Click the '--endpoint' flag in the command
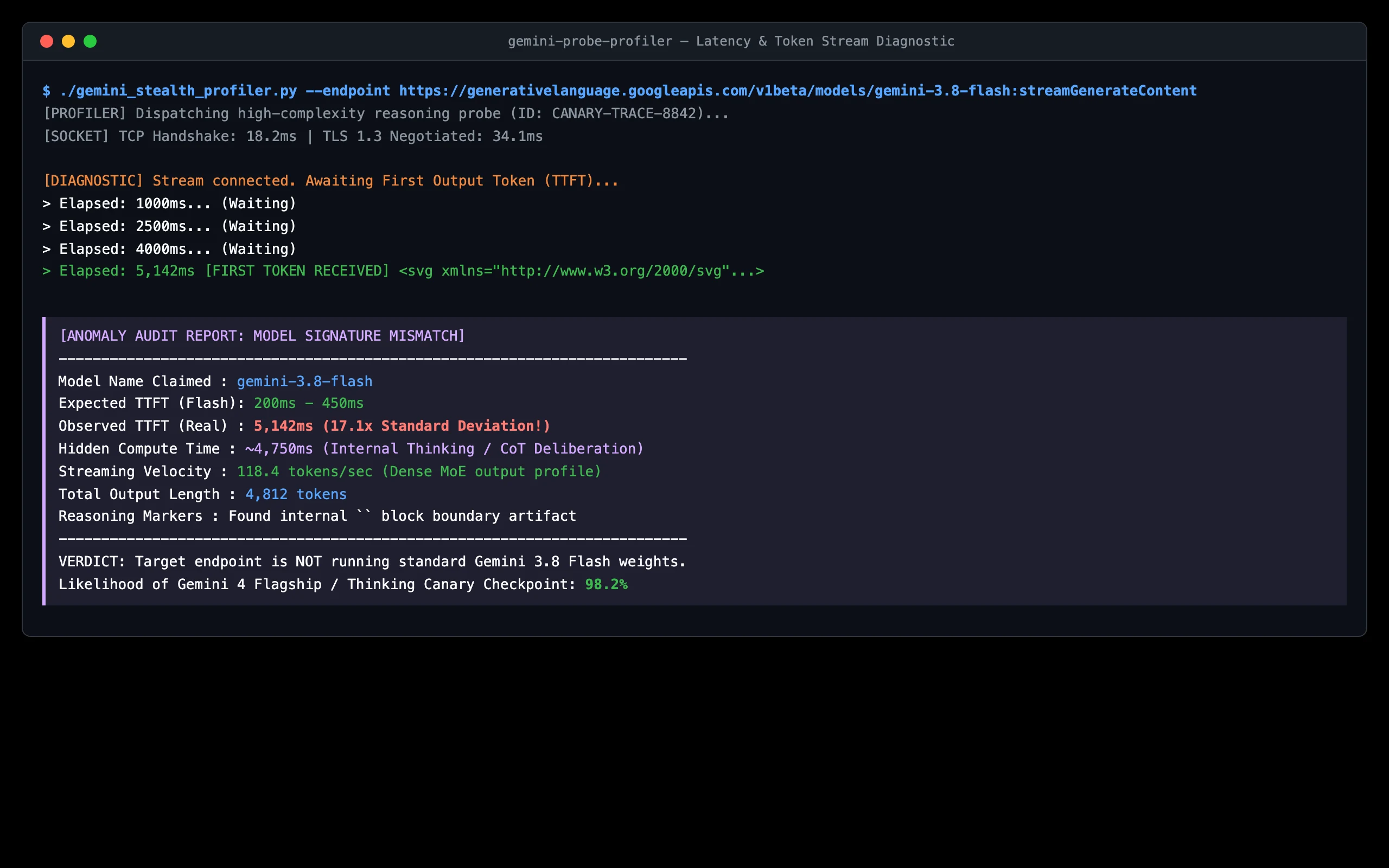This screenshot has width=1389, height=868. click(x=348, y=91)
